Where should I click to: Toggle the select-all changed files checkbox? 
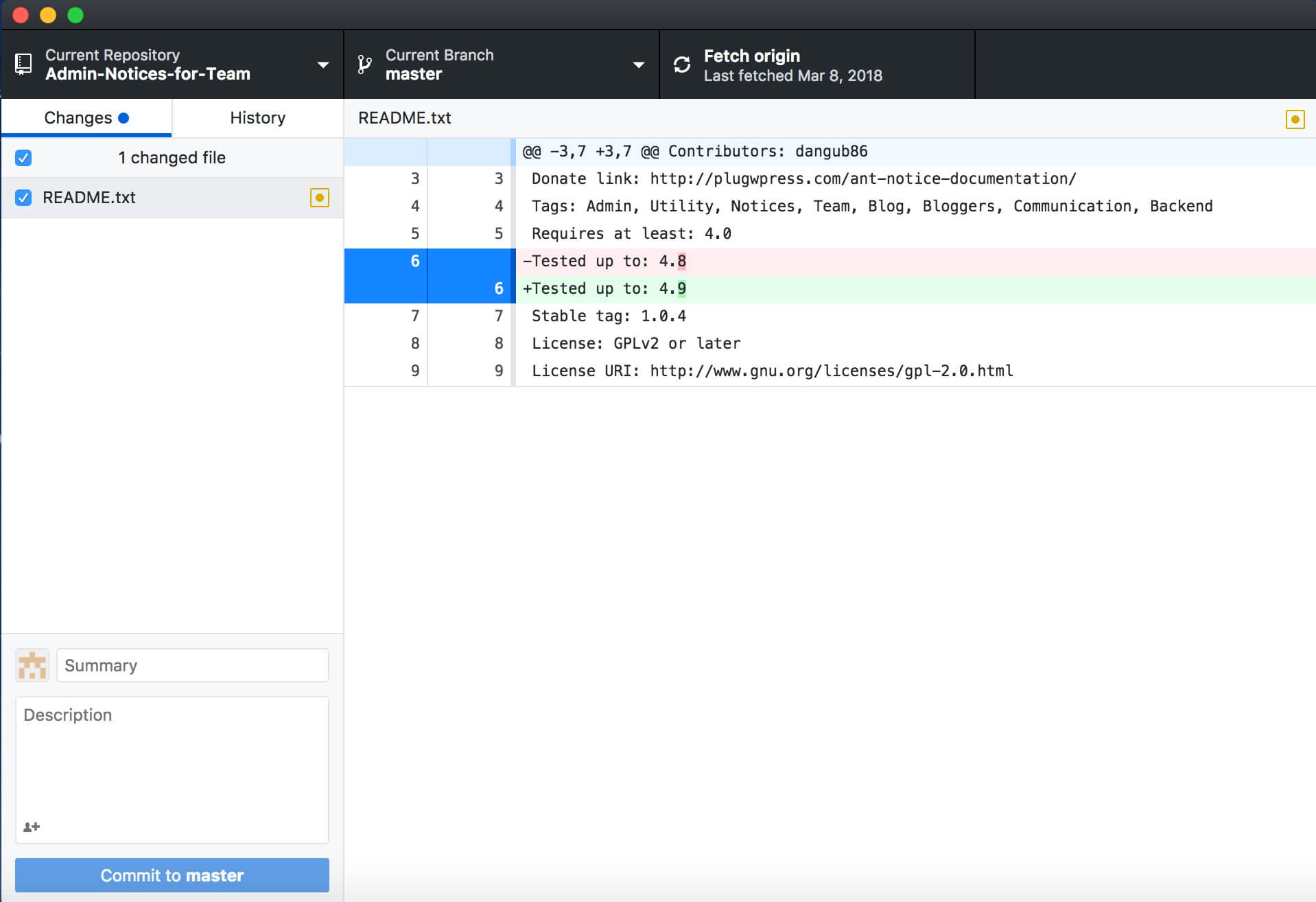pos(23,158)
